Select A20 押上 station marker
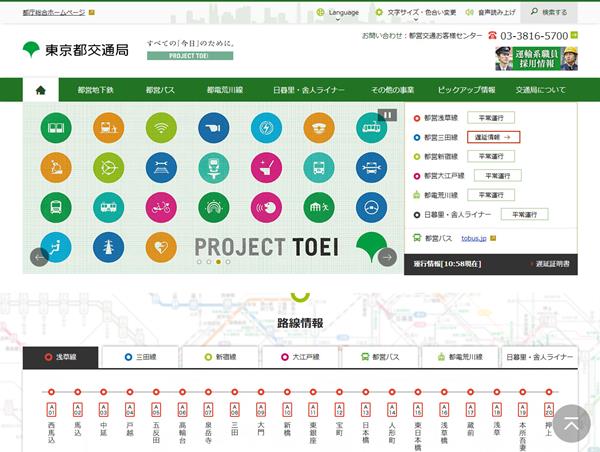Image resolution: width=600 pixels, height=452 pixels. click(x=549, y=392)
